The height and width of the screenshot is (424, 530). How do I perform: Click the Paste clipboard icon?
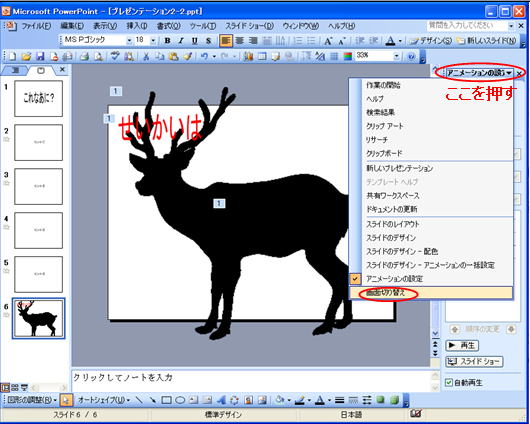pos(174,56)
